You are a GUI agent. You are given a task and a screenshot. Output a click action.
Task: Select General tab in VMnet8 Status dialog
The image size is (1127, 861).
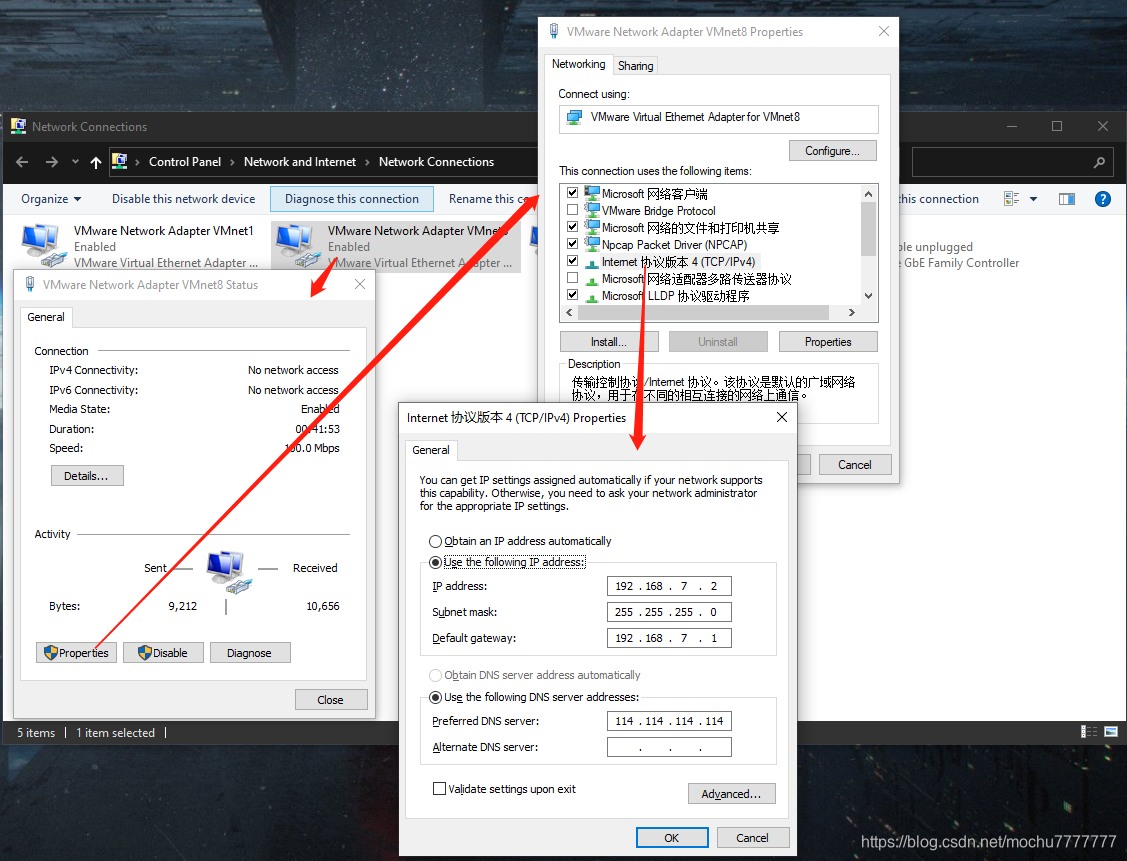tap(46, 317)
